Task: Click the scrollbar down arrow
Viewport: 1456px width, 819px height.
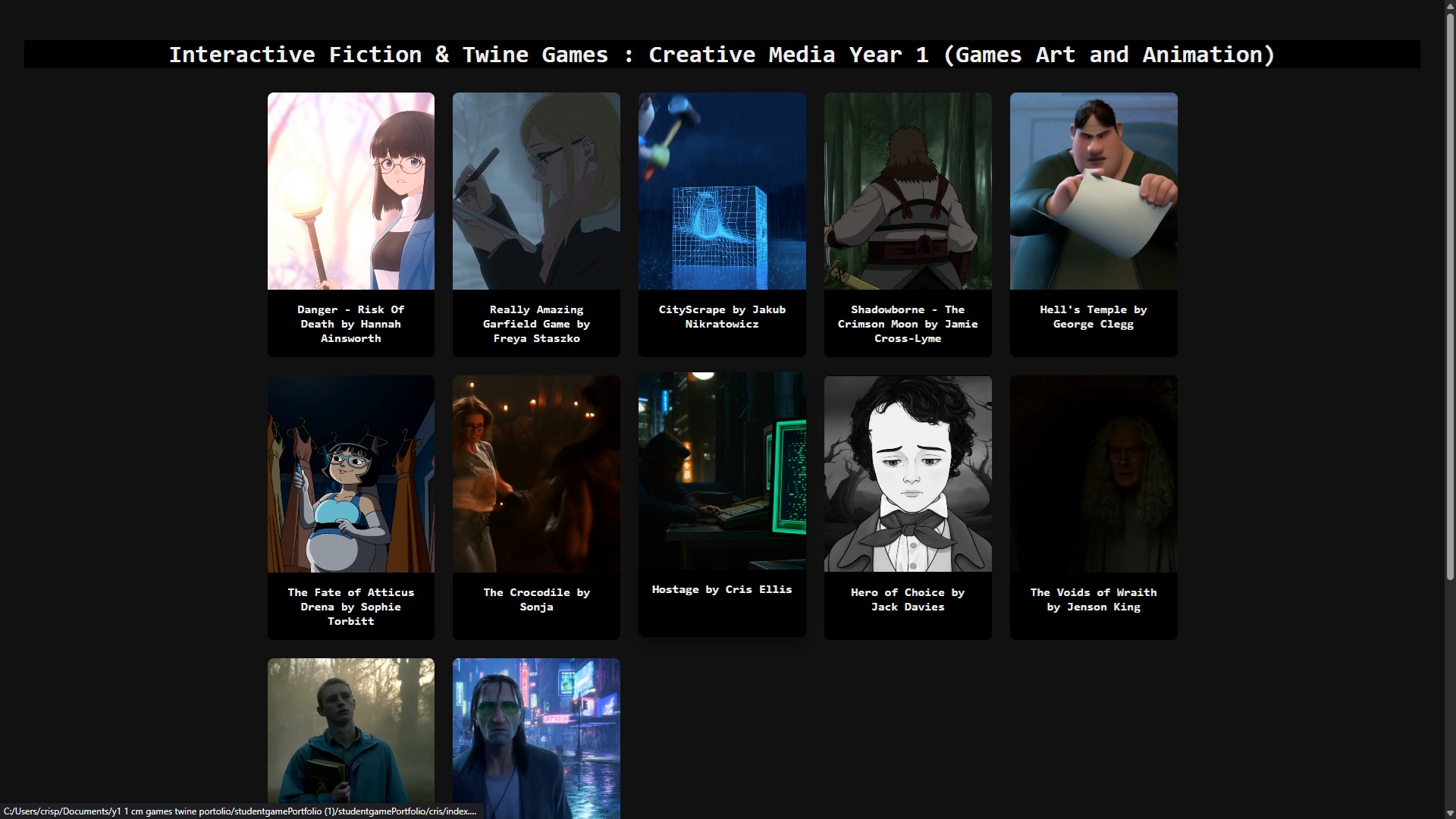Action: pos(1450,813)
